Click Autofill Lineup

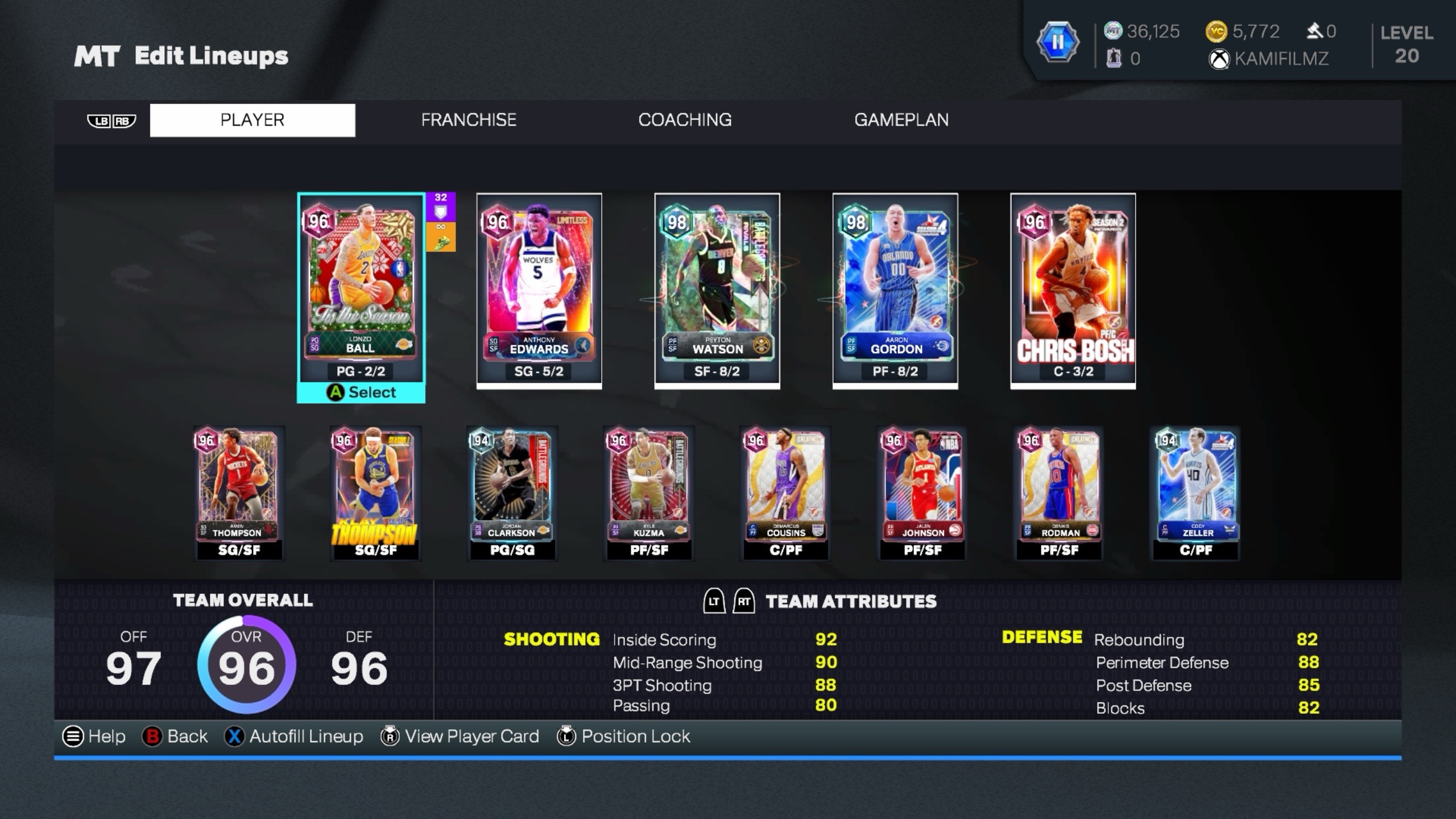tap(293, 737)
